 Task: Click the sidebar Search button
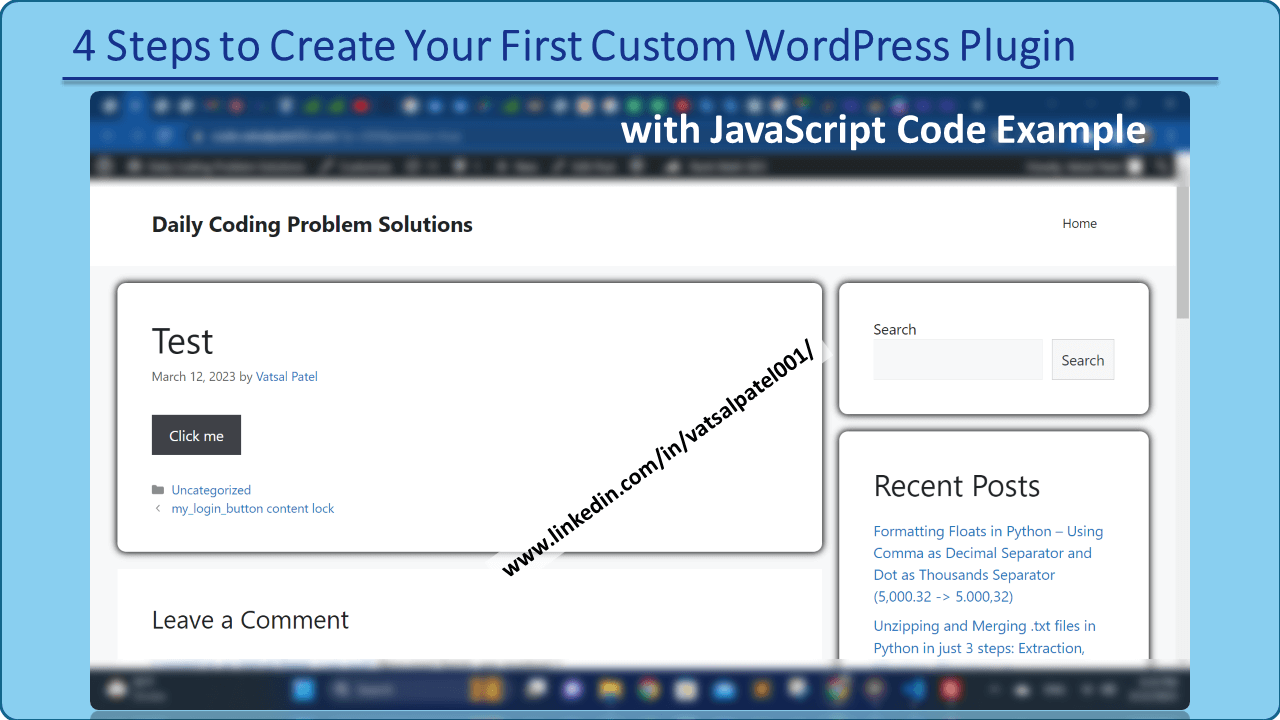point(1083,360)
